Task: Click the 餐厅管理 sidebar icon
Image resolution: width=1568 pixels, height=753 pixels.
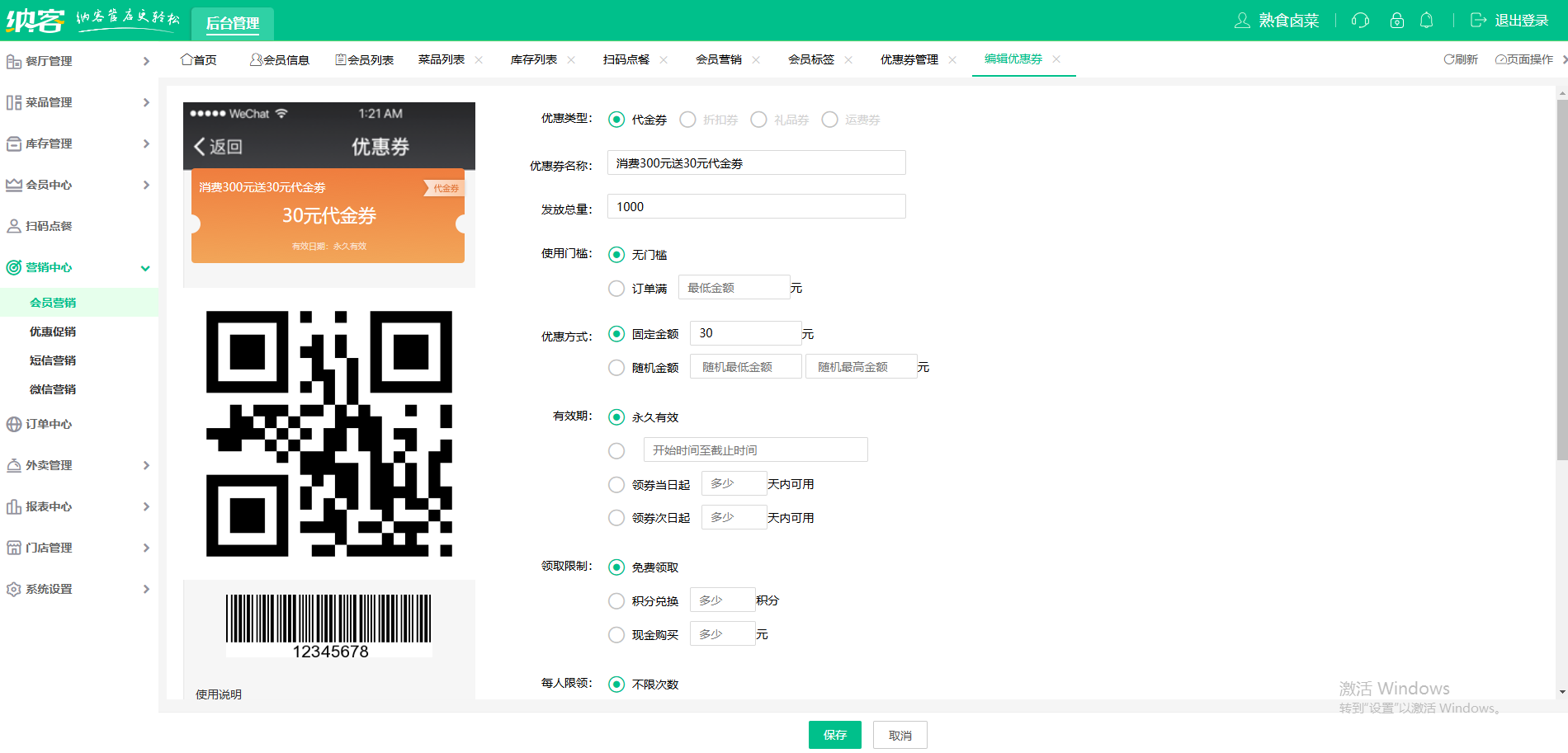Action: [x=14, y=61]
